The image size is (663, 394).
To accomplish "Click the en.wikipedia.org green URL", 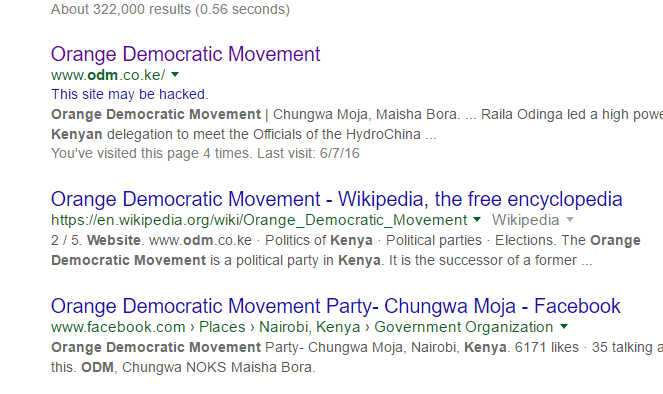I will tap(259, 220).
